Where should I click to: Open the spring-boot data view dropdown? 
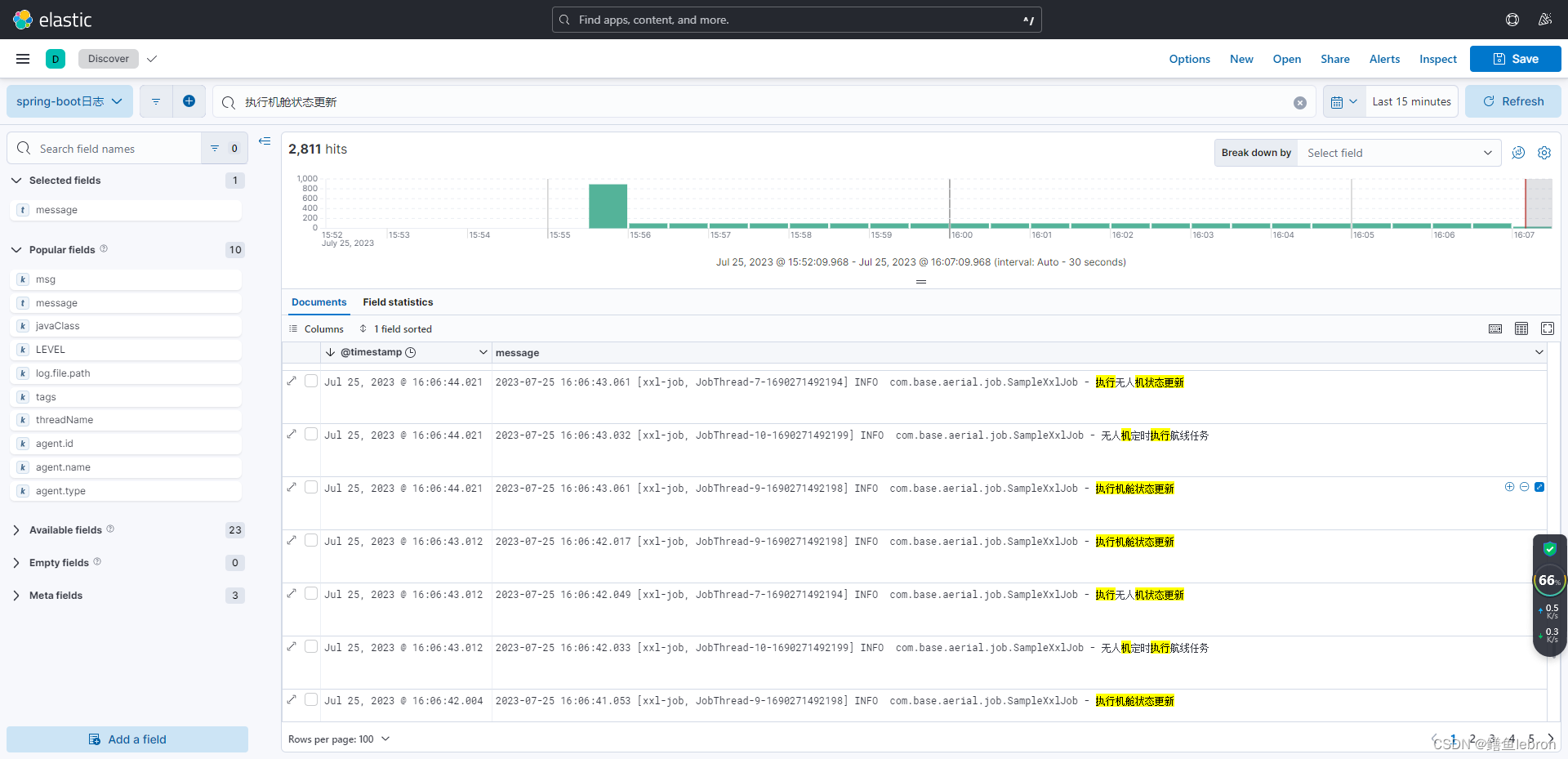coord(69,101)
